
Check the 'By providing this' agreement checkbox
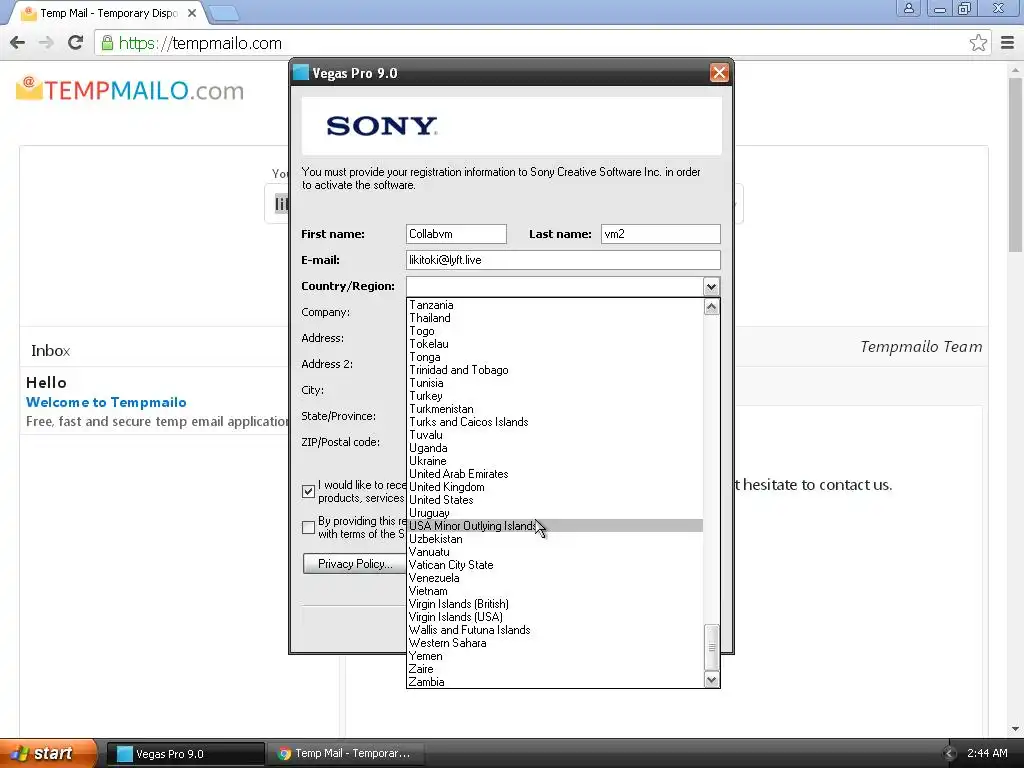coord(309,527)
